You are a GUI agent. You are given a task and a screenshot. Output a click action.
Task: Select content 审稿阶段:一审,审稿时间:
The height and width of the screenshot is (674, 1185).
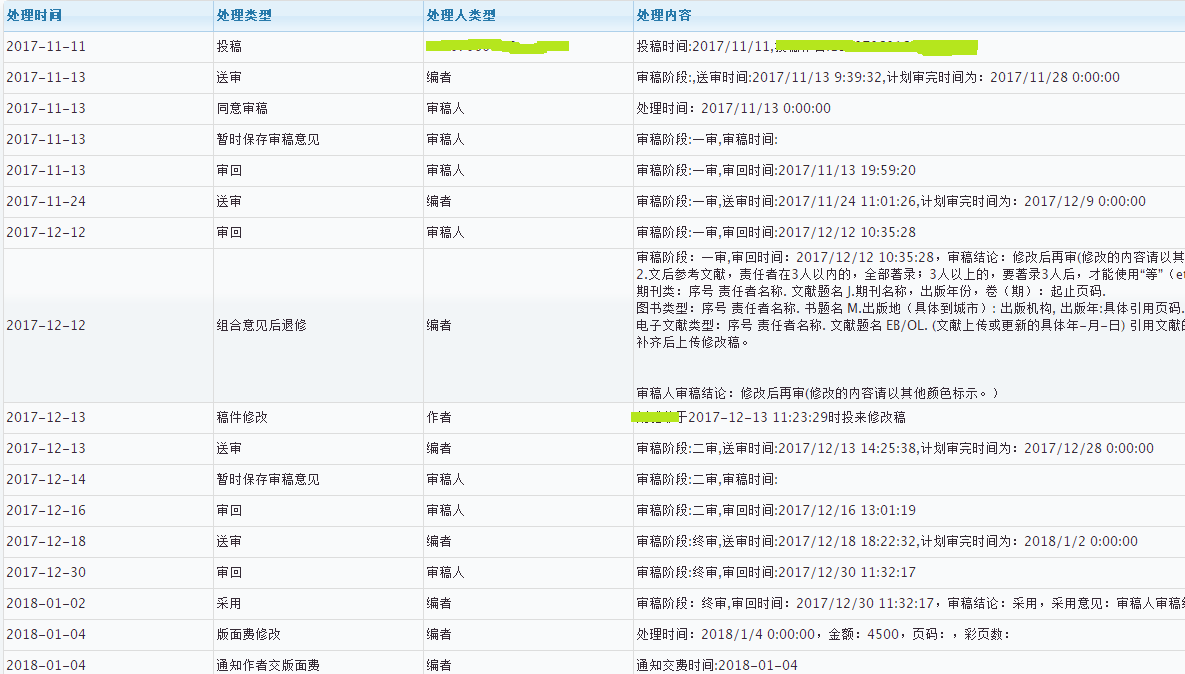pos(707,139)
